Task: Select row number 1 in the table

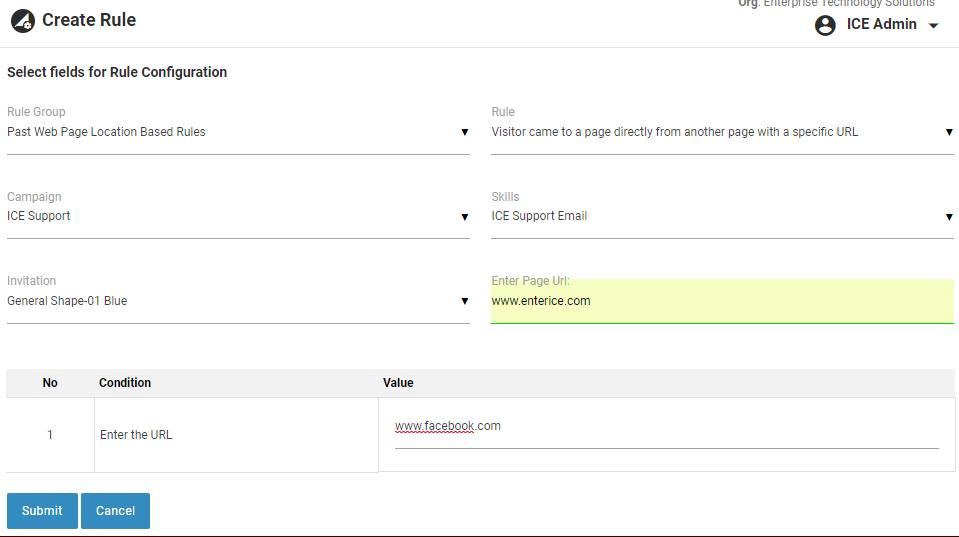Action: click(x=50, y=435)
